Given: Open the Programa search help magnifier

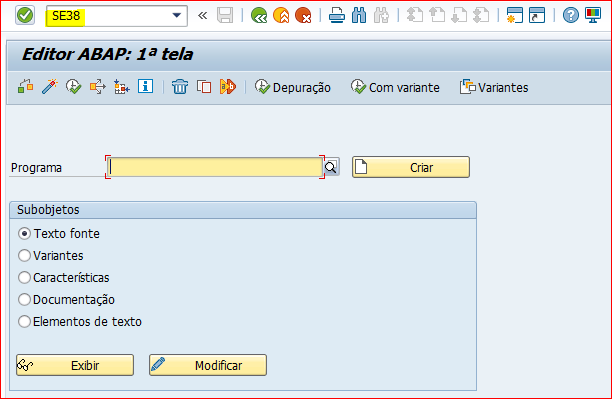Looking at the screenshot, I should point(331,167).
